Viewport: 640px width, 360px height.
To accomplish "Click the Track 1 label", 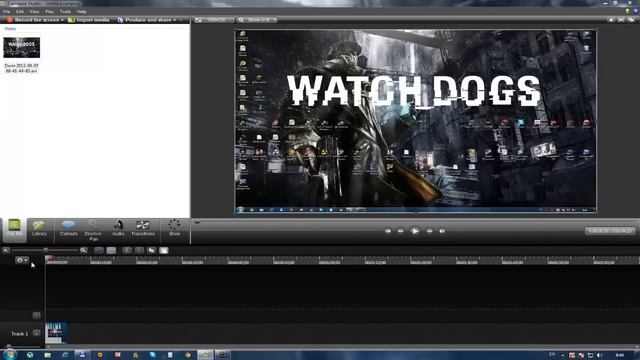I will 20,334.
